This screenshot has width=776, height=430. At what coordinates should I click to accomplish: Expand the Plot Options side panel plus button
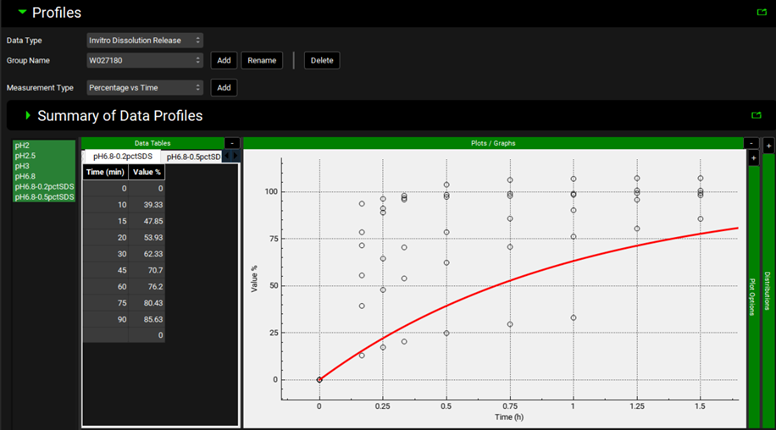753,158
